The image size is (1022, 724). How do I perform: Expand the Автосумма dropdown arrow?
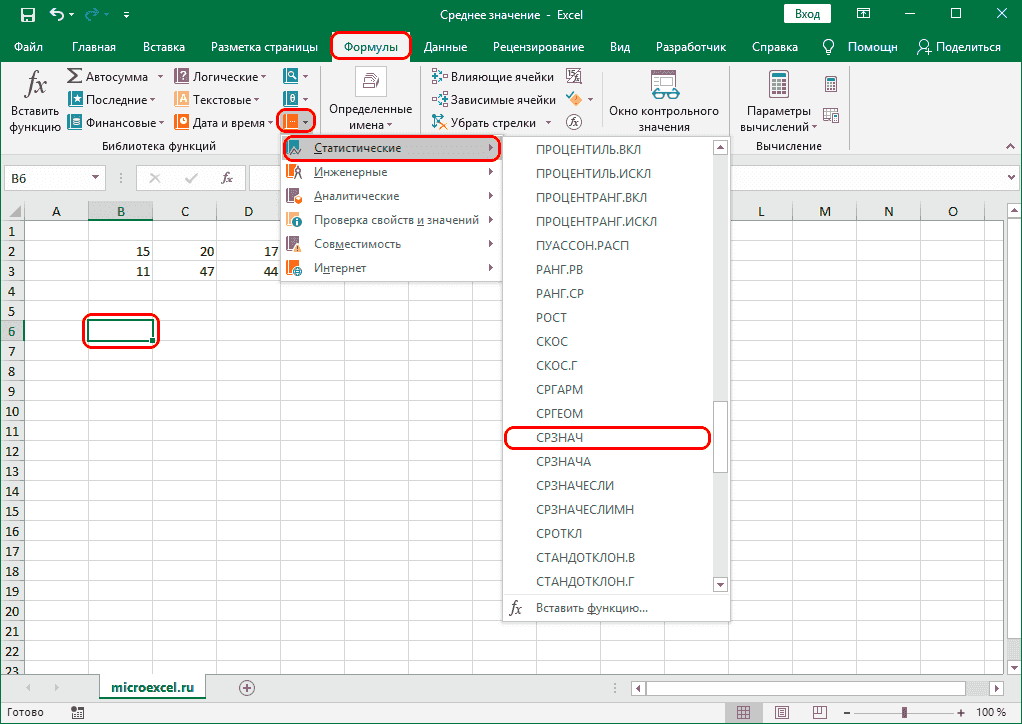[159, 77]
